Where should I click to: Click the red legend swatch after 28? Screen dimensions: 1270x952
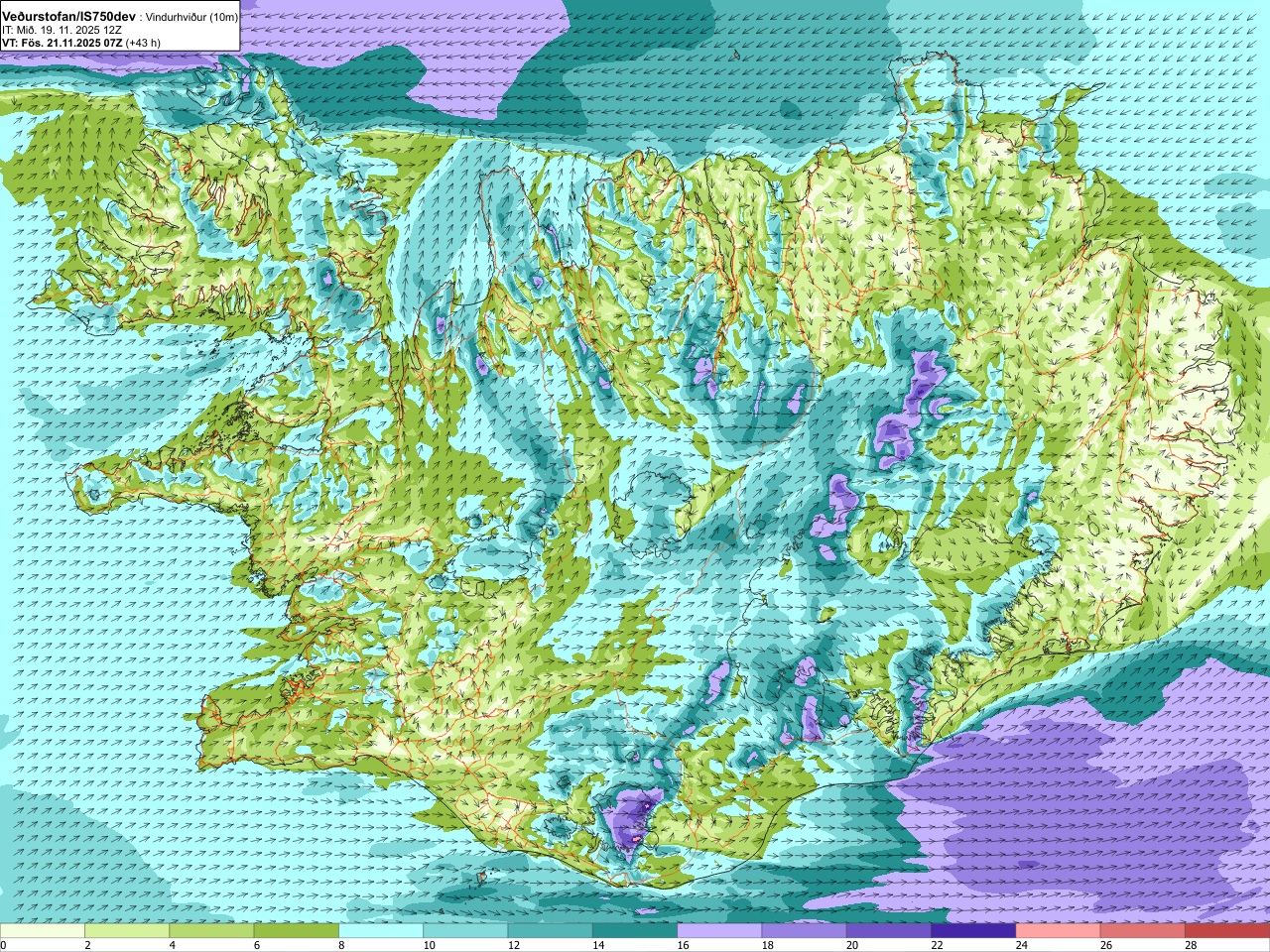(x=1227, y=931)
